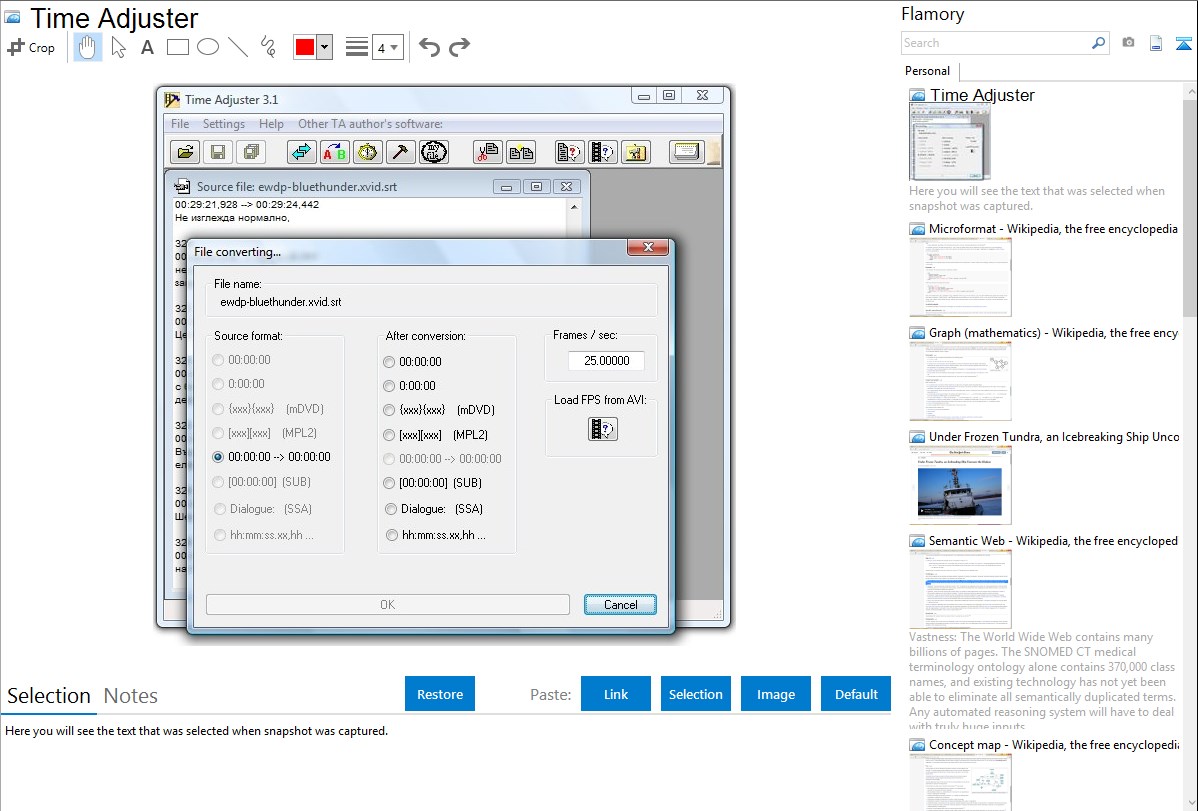The height and width of the screenshot is (811, 1198).
Task: Switch to the Selection tab
Action: (49, 696)
